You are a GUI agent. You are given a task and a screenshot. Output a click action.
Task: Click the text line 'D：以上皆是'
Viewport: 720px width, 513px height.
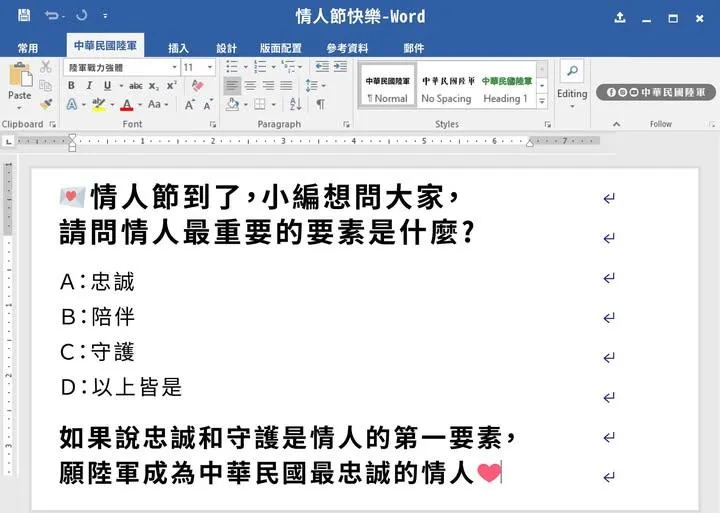(x=121, y=387)
